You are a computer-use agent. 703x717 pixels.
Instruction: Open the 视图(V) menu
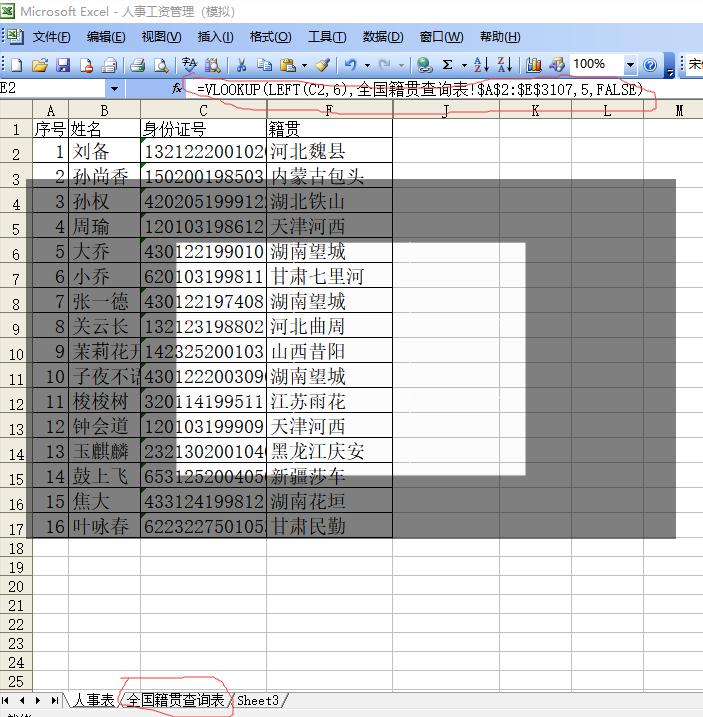161,37
